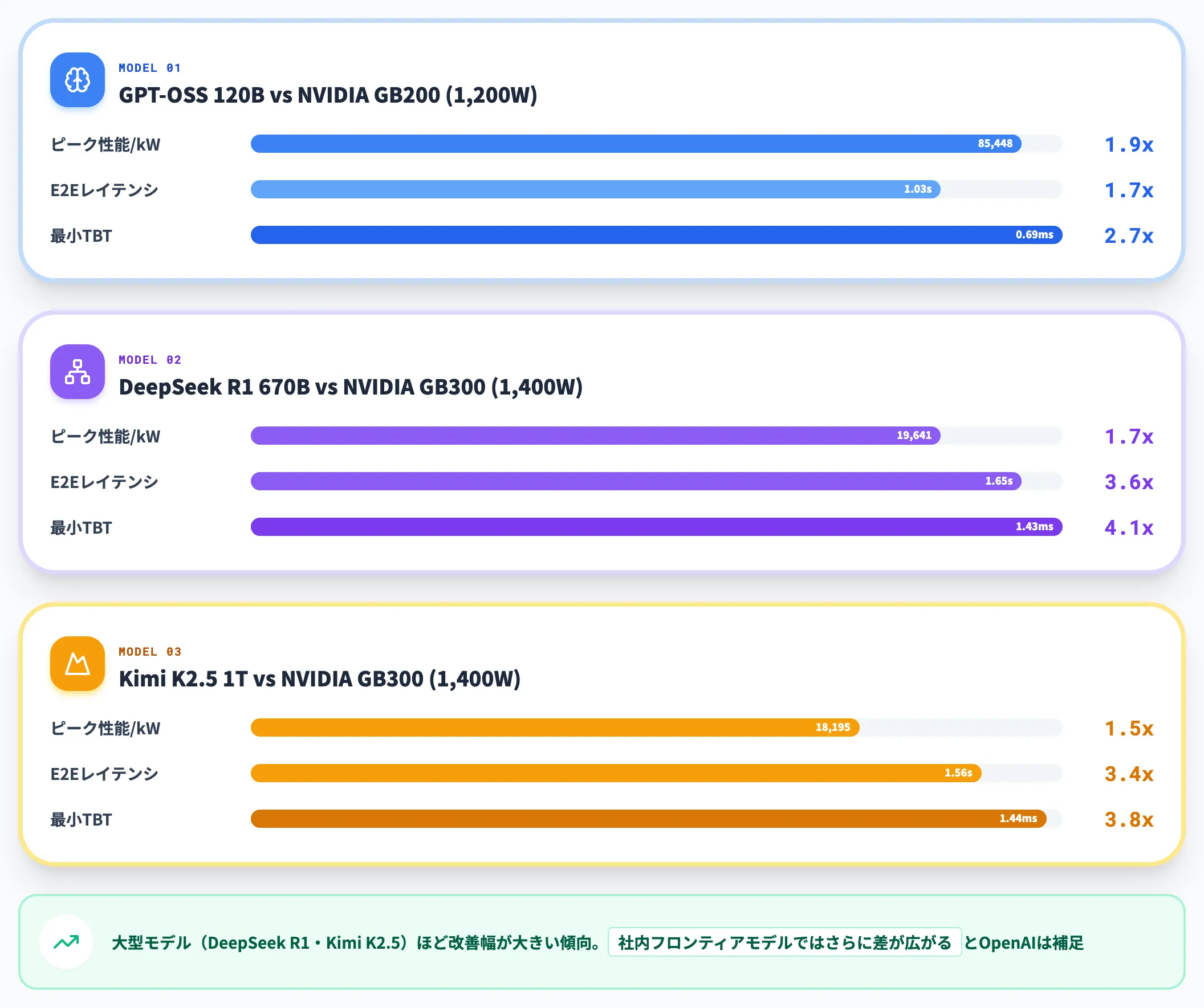Click ピーク性能/kW label in Kimi card
The image size is (1204, 1008).
[105, 728]
